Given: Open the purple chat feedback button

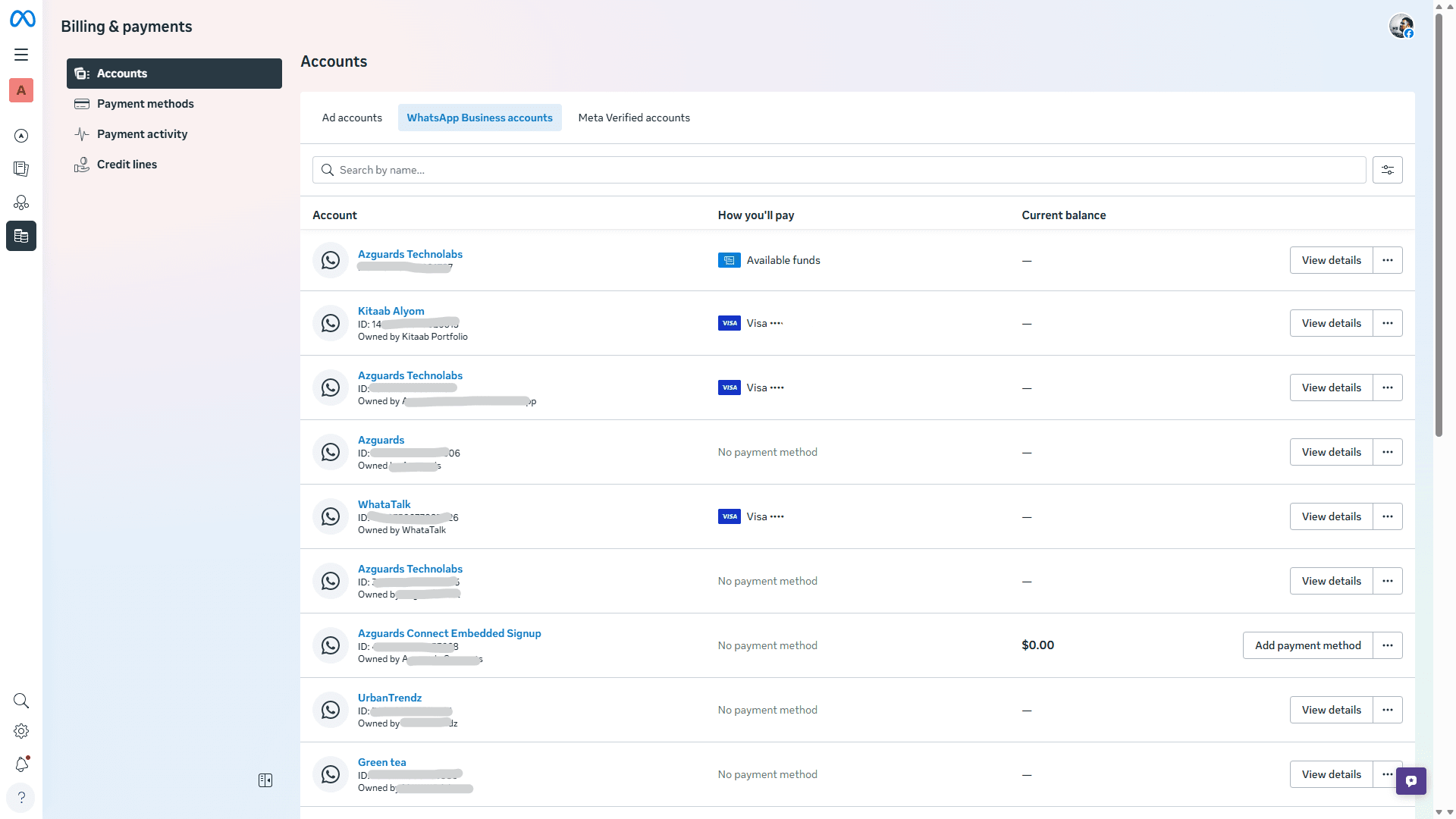Looking at the screenshot, I should point(1411,781).
